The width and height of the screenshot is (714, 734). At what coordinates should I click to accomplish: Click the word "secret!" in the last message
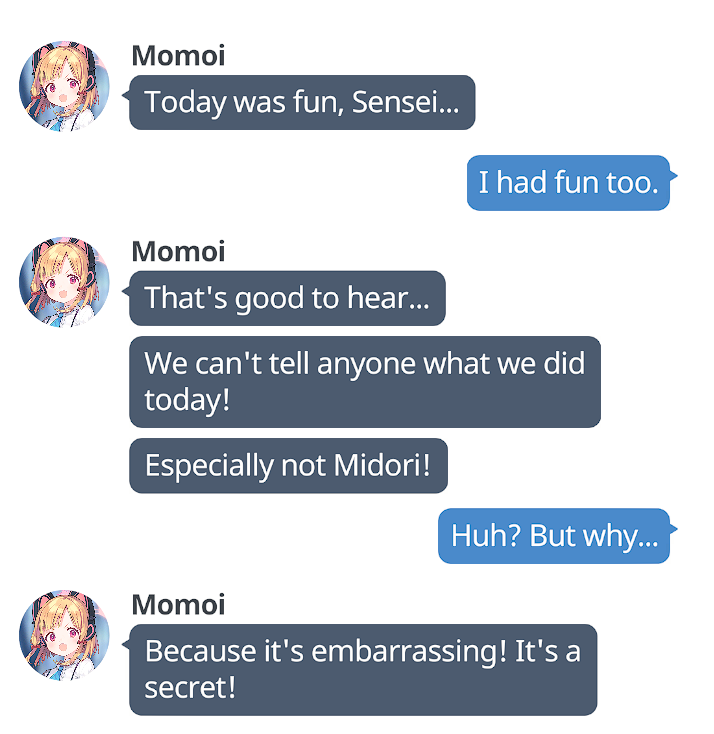(190, 688)
